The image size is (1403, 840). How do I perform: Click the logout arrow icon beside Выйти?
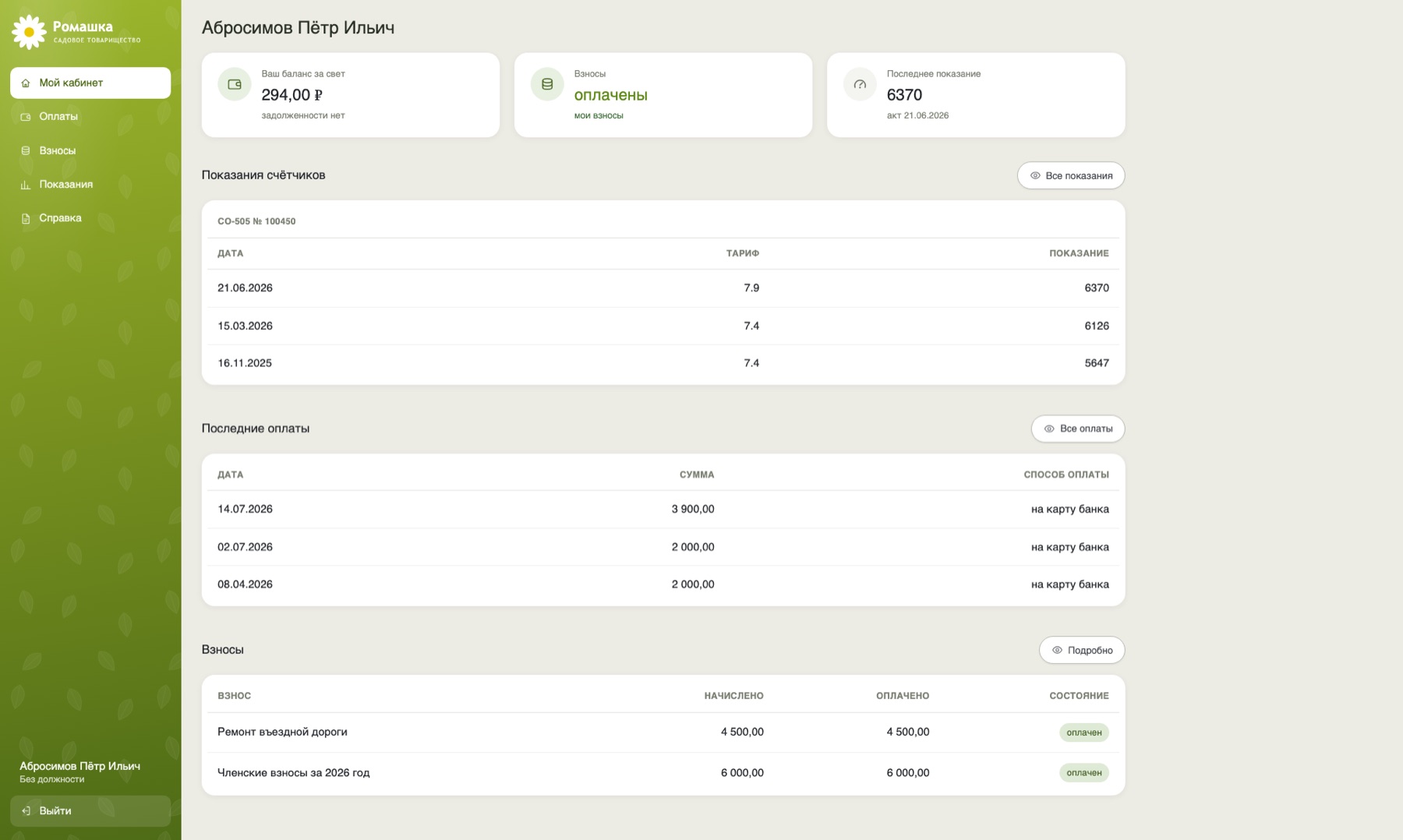tap(26, 811)
